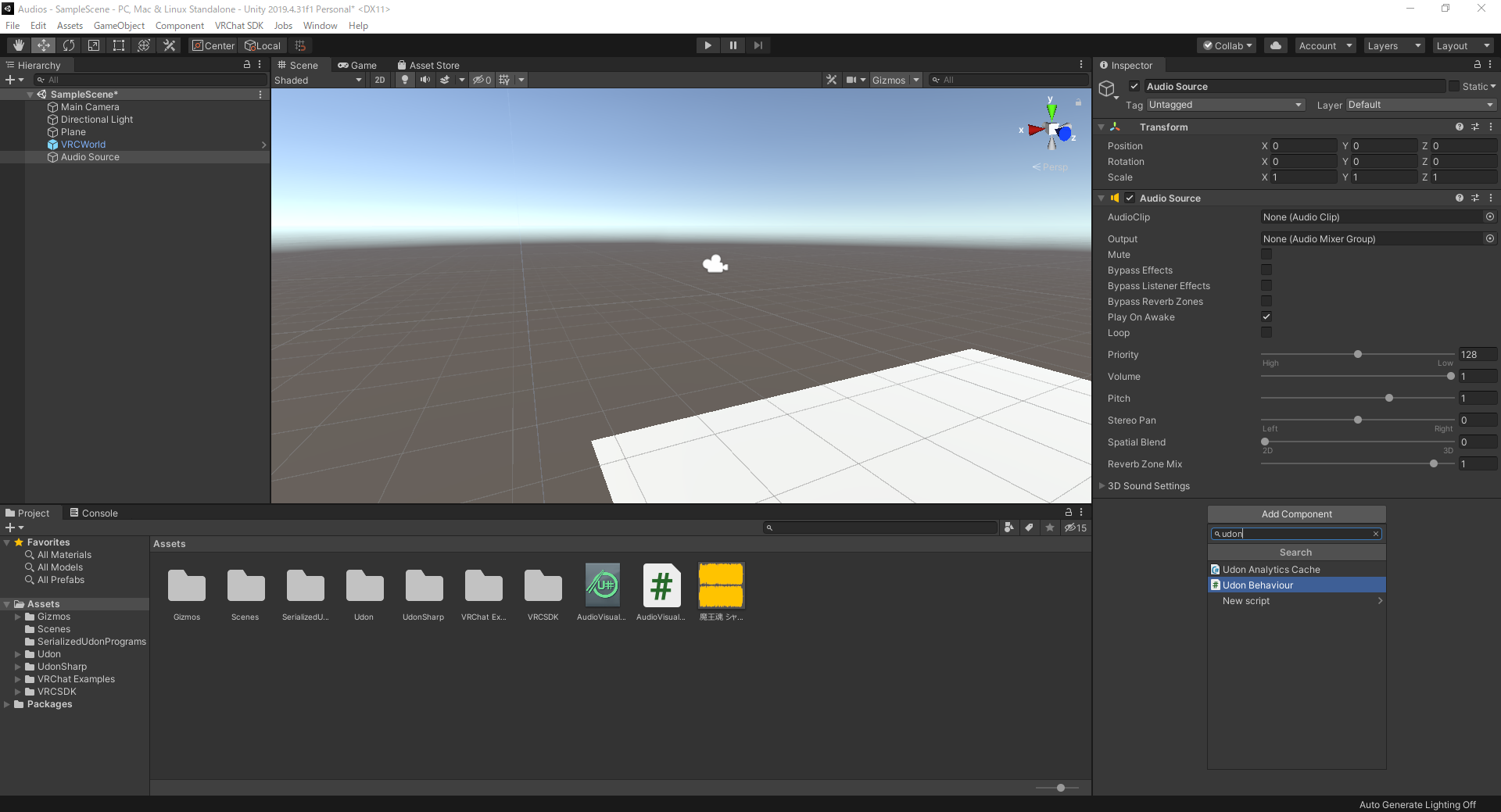Click the Scene orientation gizmo
1501x812 pixels.
click(x=1052, y=130)
